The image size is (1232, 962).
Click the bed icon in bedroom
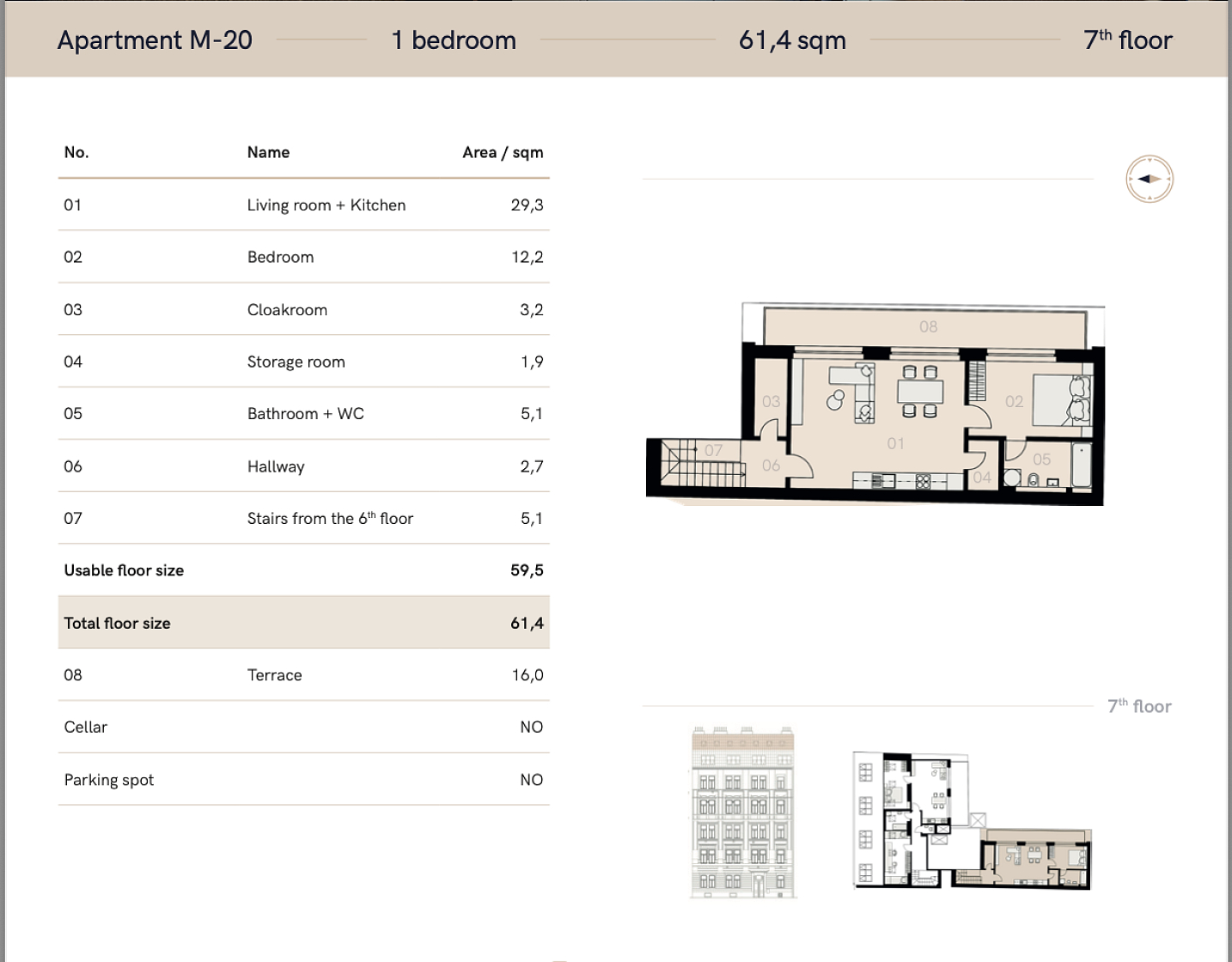1062,399
